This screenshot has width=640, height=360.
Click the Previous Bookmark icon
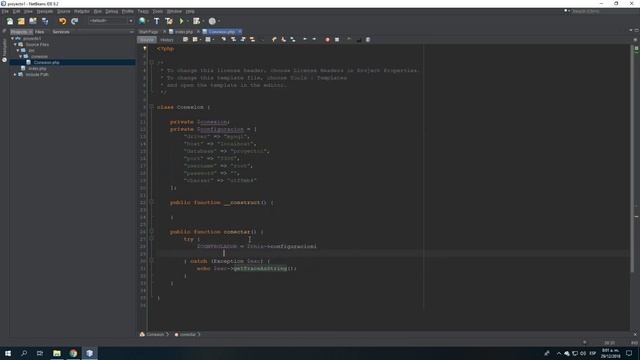(274, 40)
